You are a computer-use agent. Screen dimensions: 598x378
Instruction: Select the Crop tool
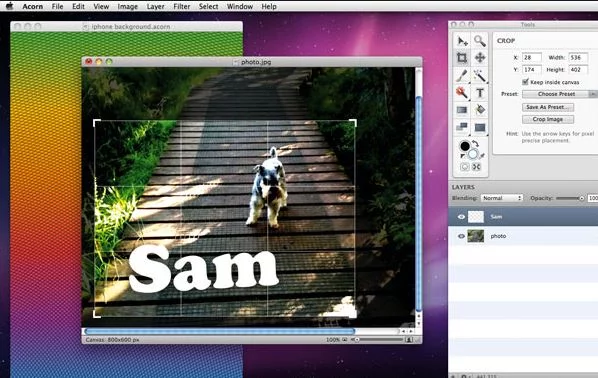[462, 58]
